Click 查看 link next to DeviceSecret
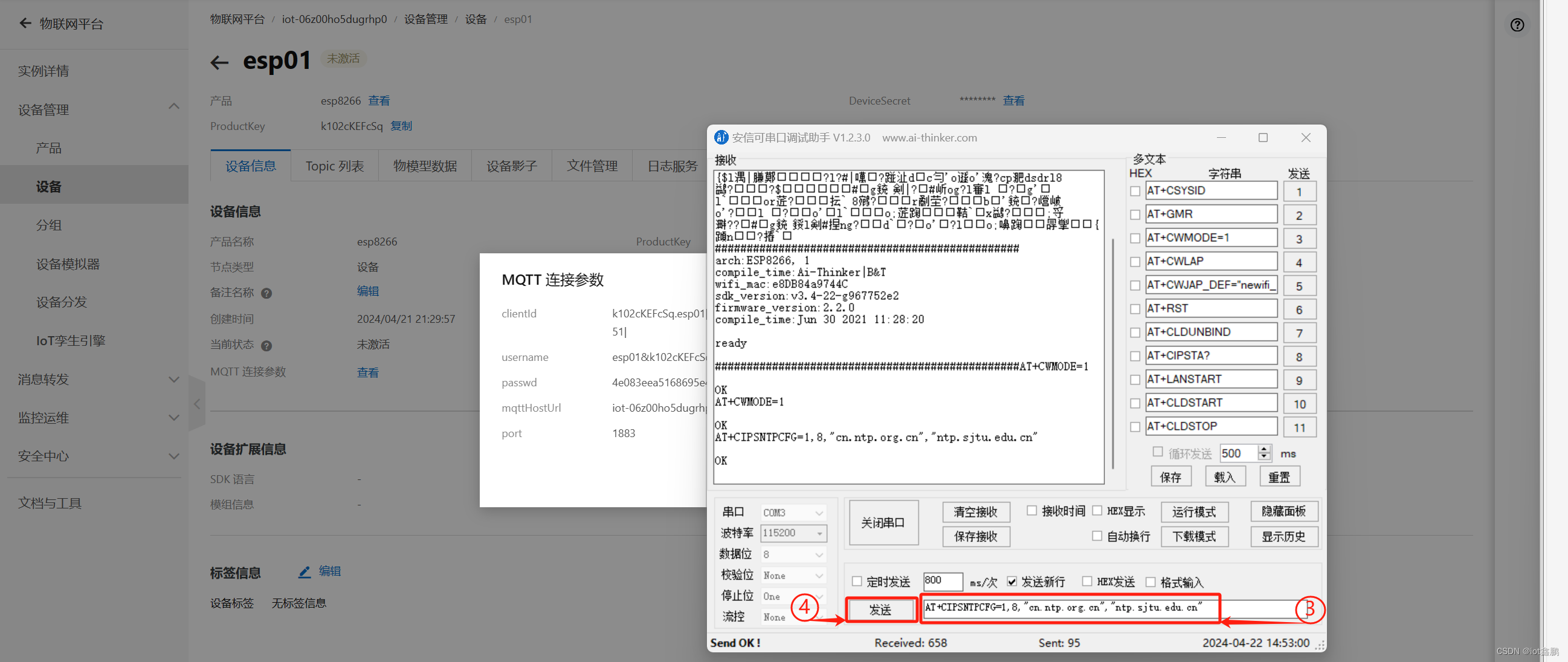This screenshot has height=662, width=1568. (x=1013, y=100)
